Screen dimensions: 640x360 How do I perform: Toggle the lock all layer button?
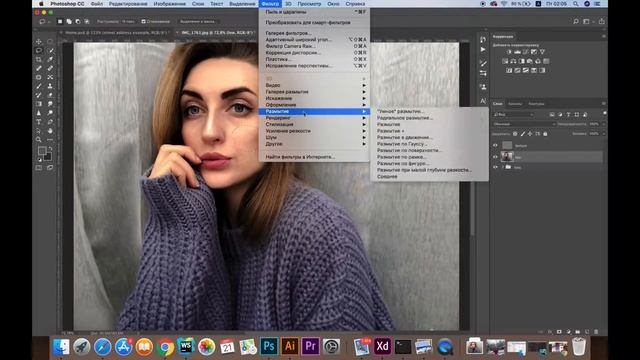[545, 134]
